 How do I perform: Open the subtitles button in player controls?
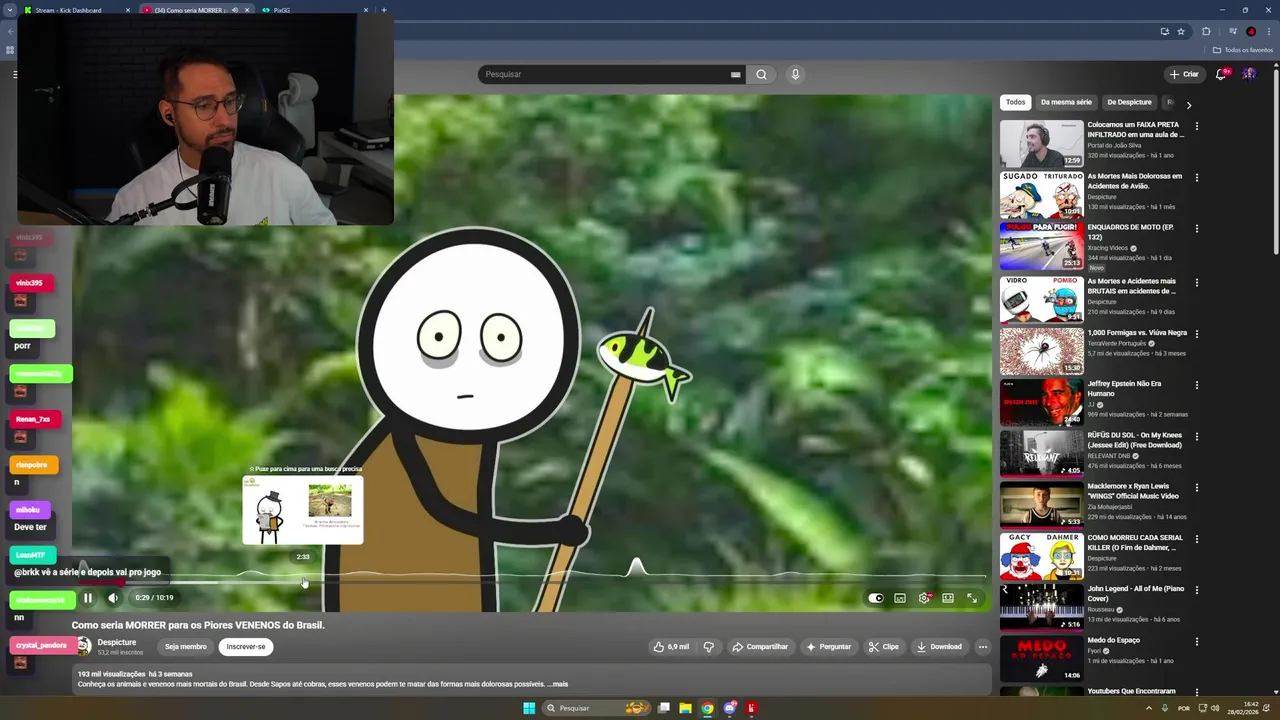900,598
